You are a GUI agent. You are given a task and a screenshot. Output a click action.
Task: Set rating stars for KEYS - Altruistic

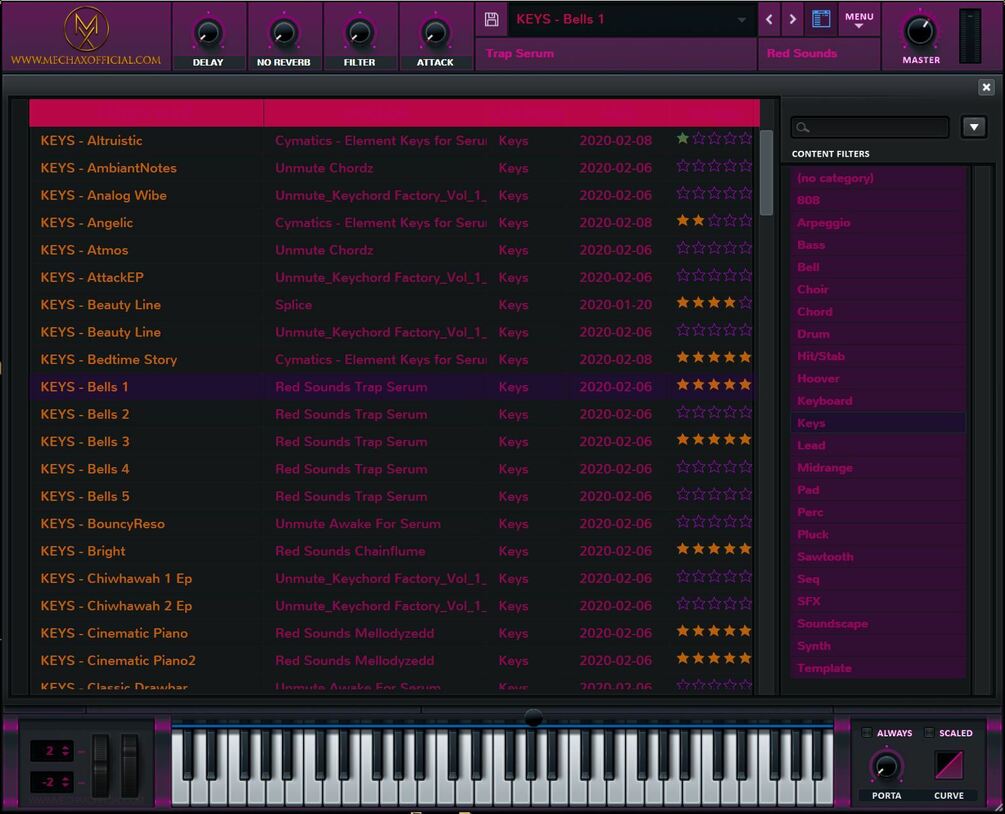[714, 138]
